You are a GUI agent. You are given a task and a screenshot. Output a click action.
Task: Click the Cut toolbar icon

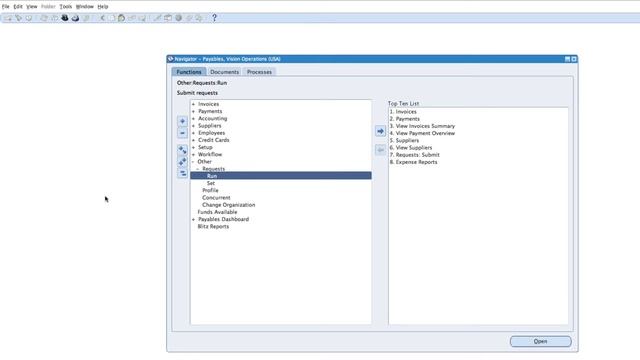pos(102,18)
